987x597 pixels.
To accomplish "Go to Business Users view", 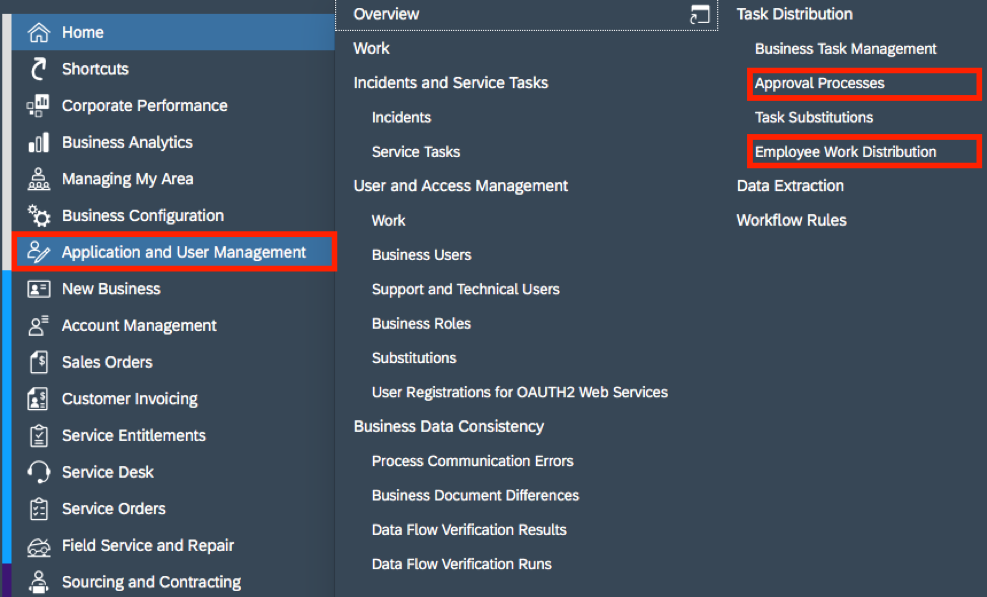I will click(421, 255).
